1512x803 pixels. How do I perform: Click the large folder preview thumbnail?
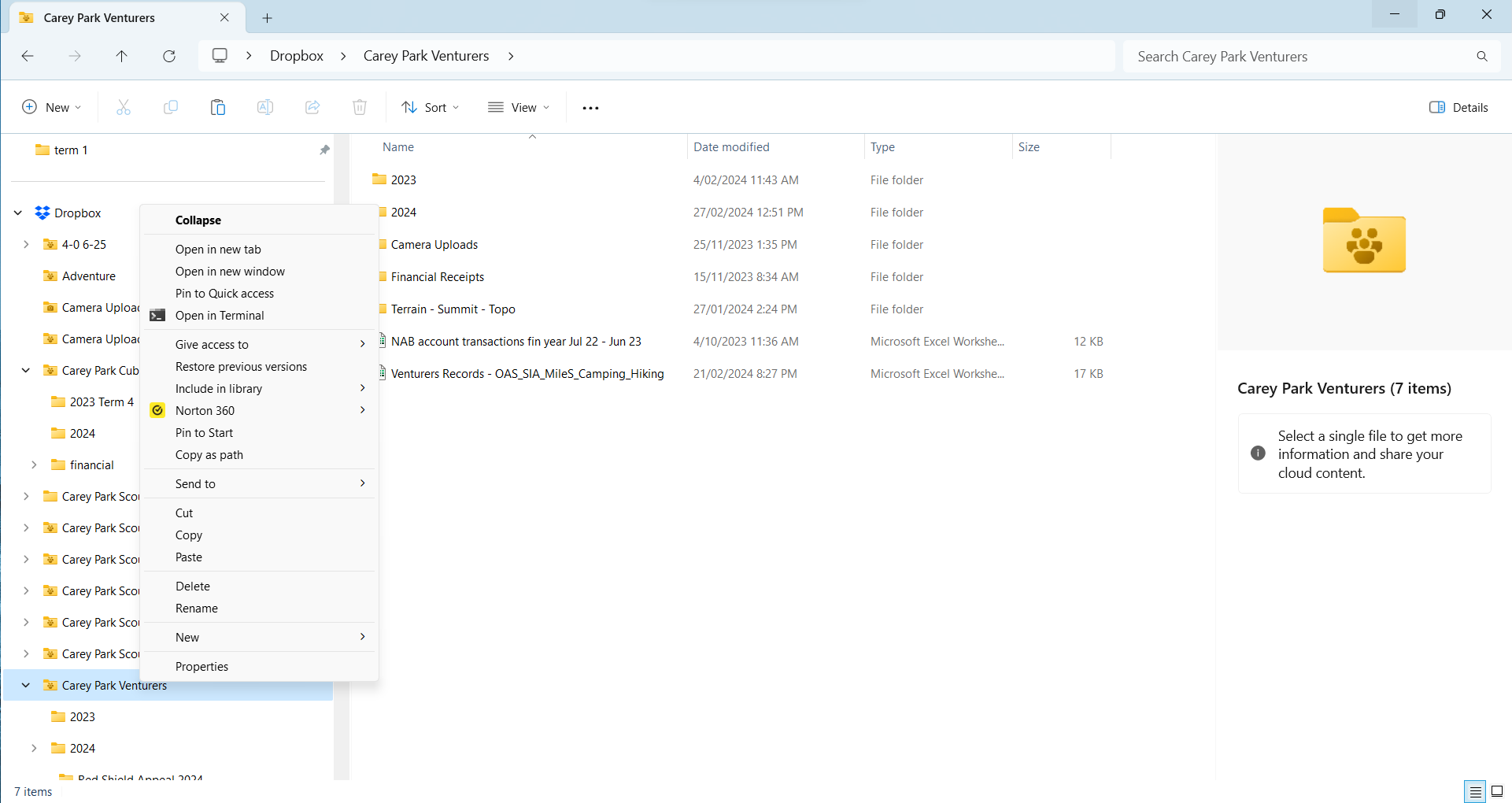pos(1364,240)
